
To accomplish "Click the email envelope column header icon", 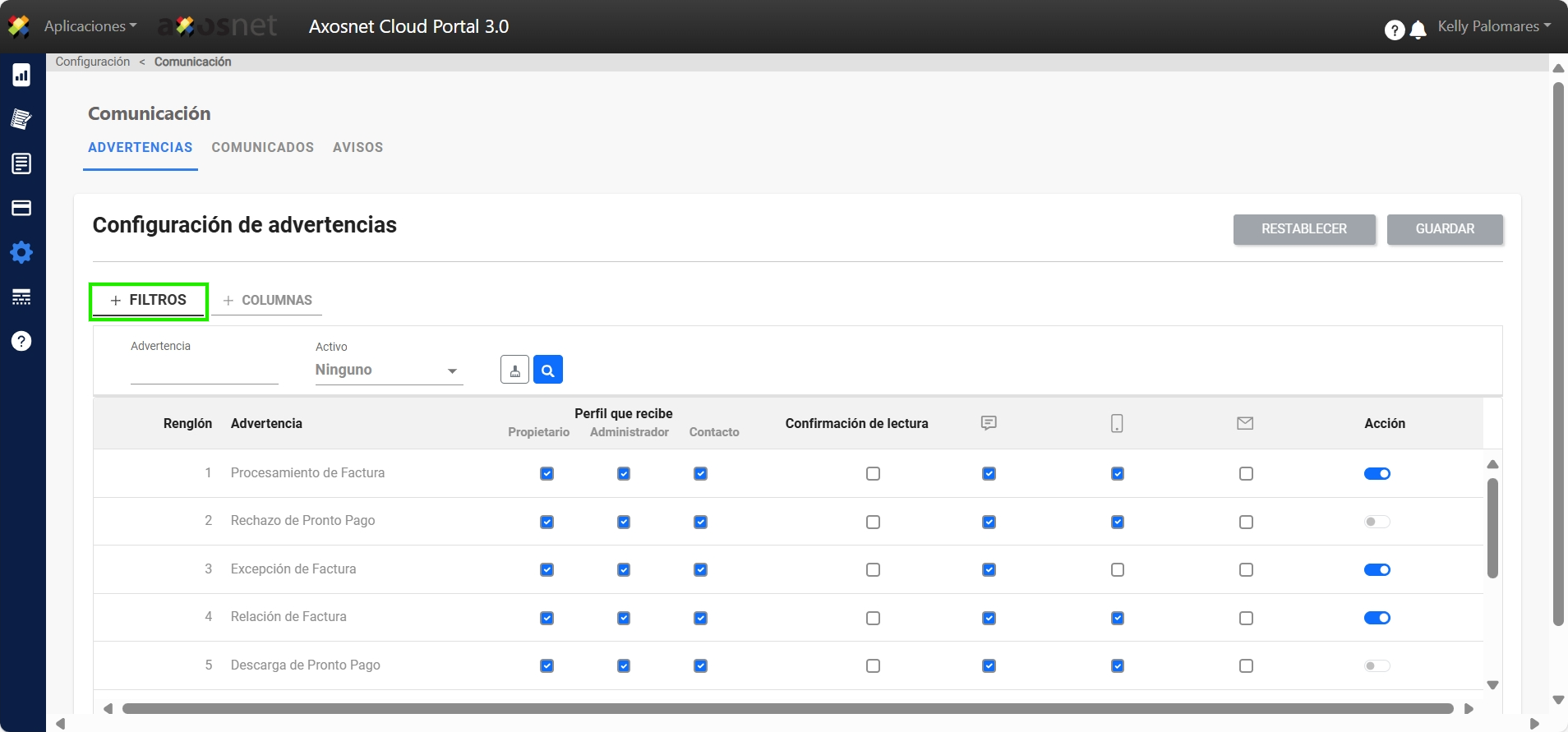I will tap(1245, 423).
